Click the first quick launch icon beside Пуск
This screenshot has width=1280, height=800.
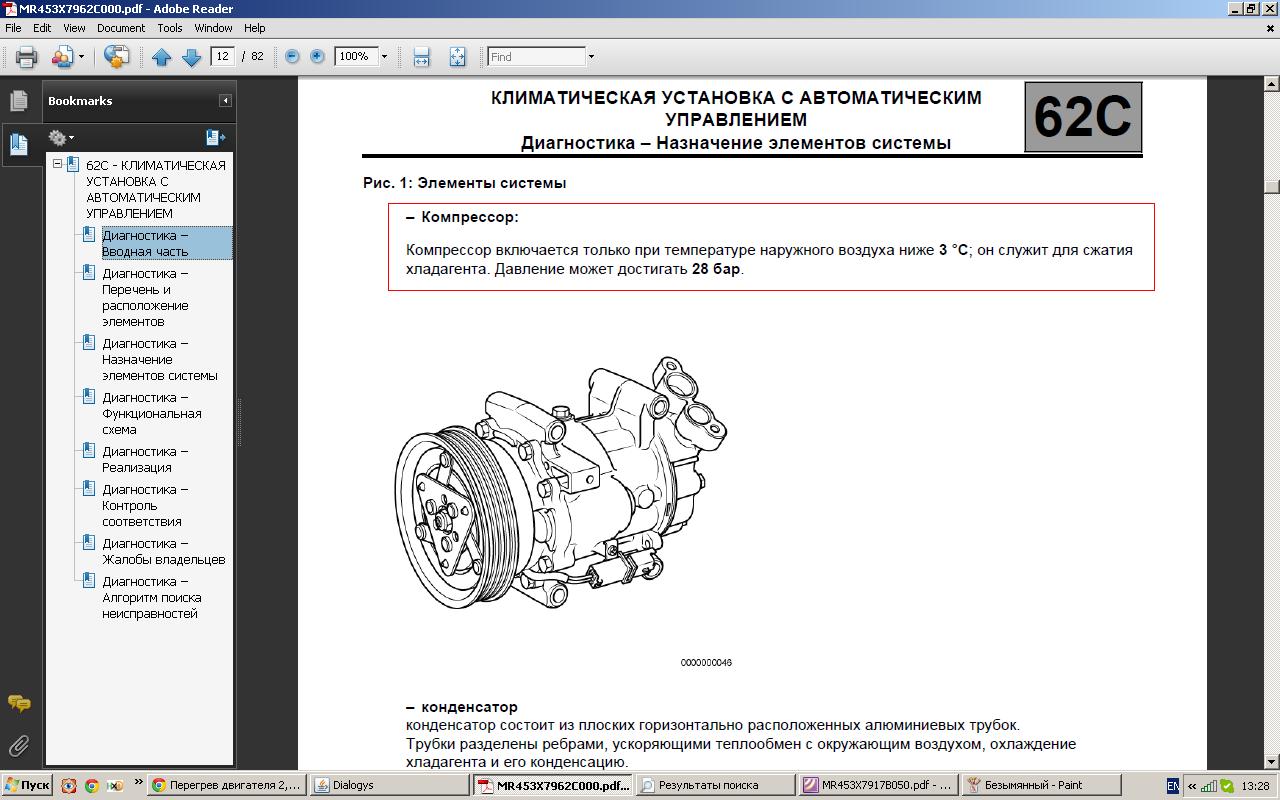(69, 785)
